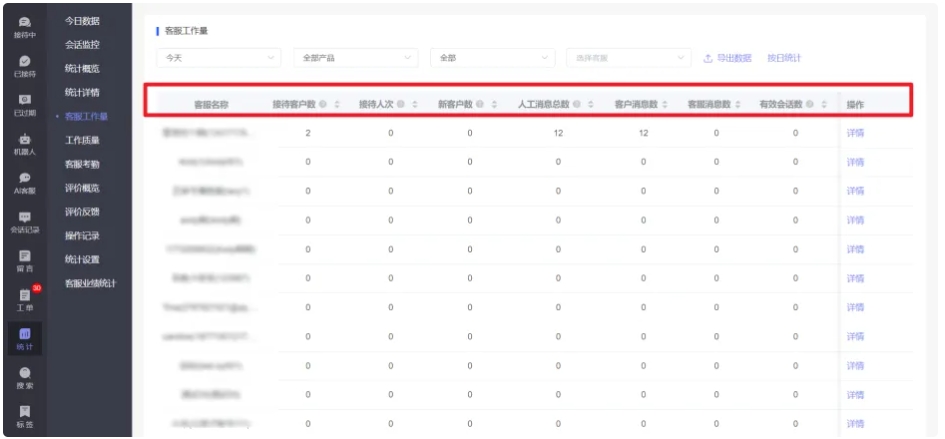Select the AI客服 sidebar icon
Image resolution: width=945 pixels, height=439 pixels.
pos(25,182)
